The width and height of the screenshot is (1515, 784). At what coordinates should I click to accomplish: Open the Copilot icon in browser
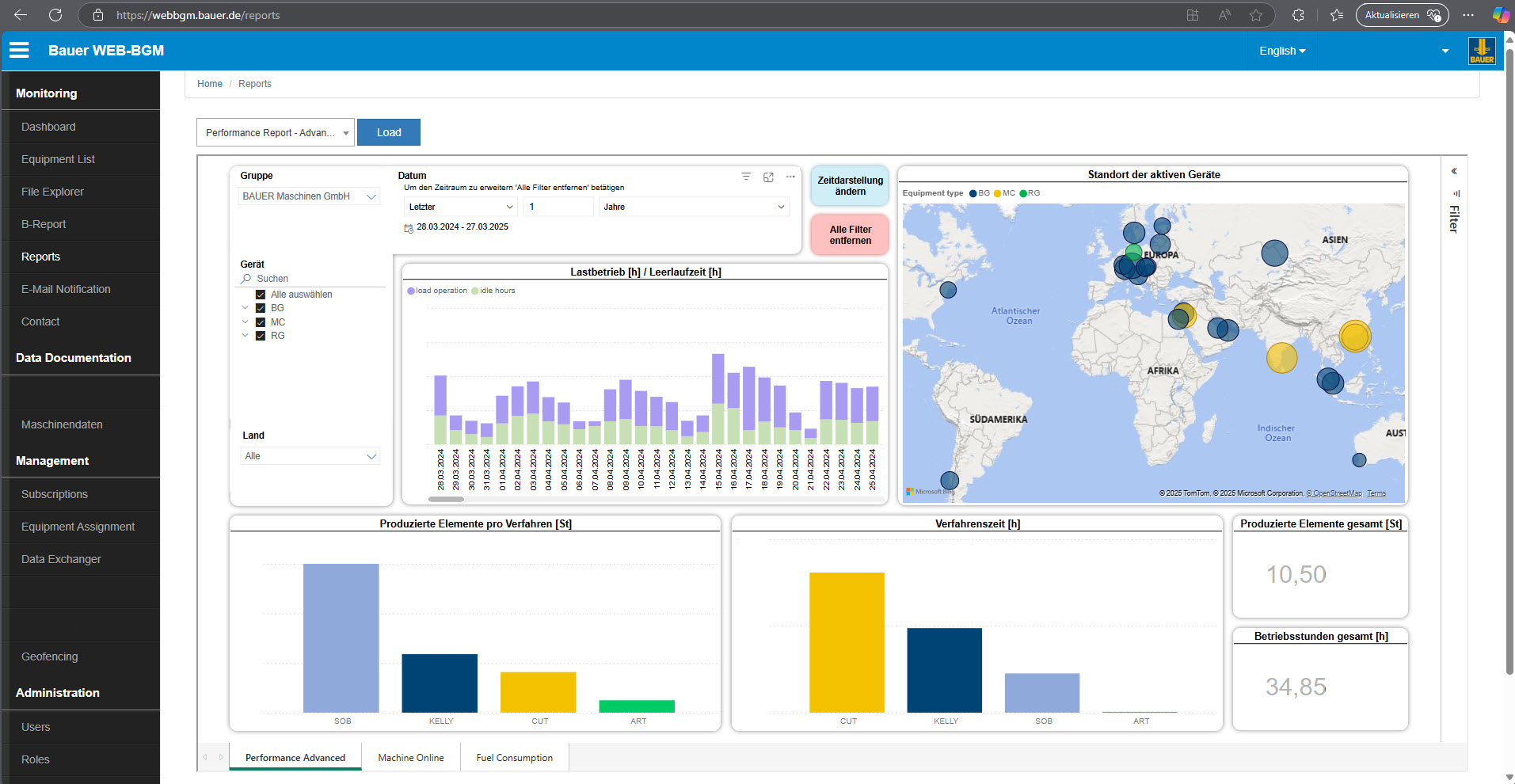1501,15
